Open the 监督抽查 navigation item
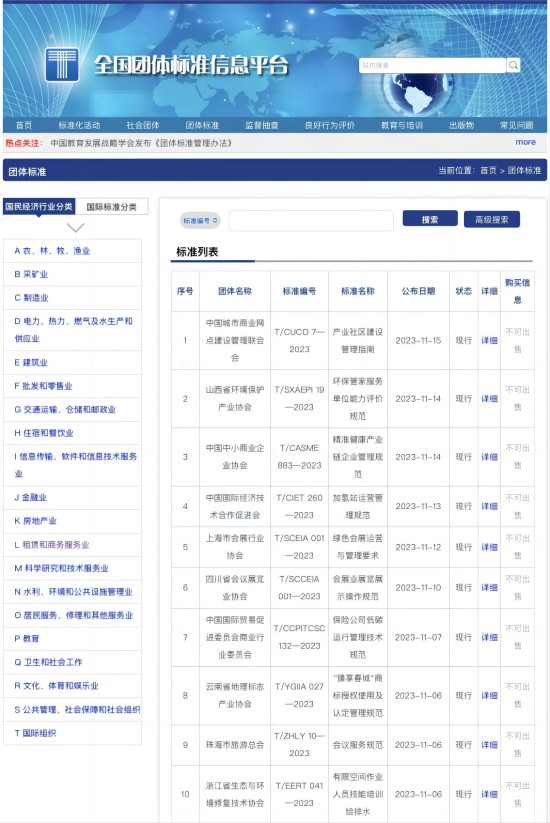Viewport: 550px width, 823px height. 262,125
